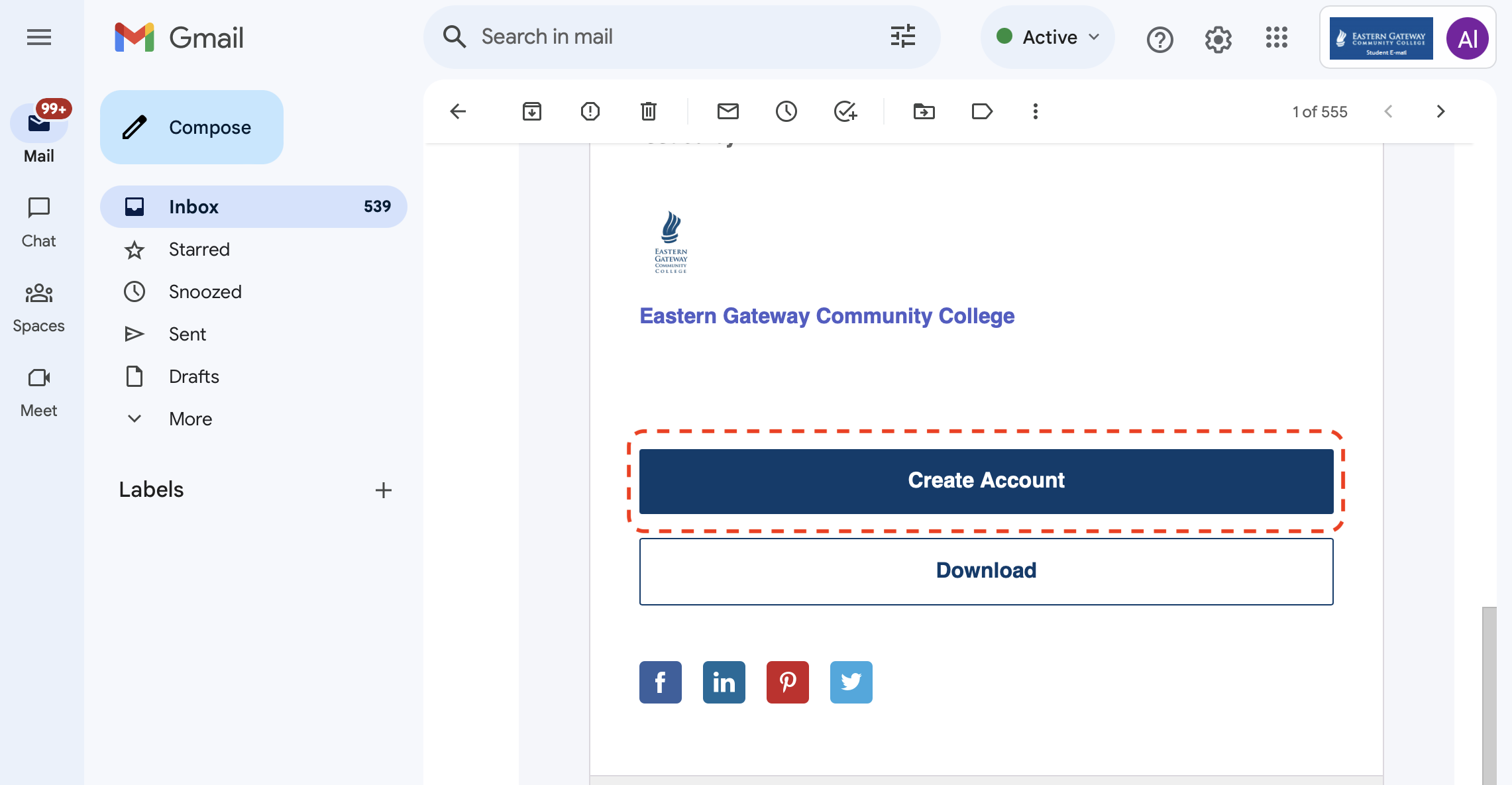Click Eastern Gateway Community College link
The width and height of the screenshot is (1512, 785).
click(x=826, y=316)
